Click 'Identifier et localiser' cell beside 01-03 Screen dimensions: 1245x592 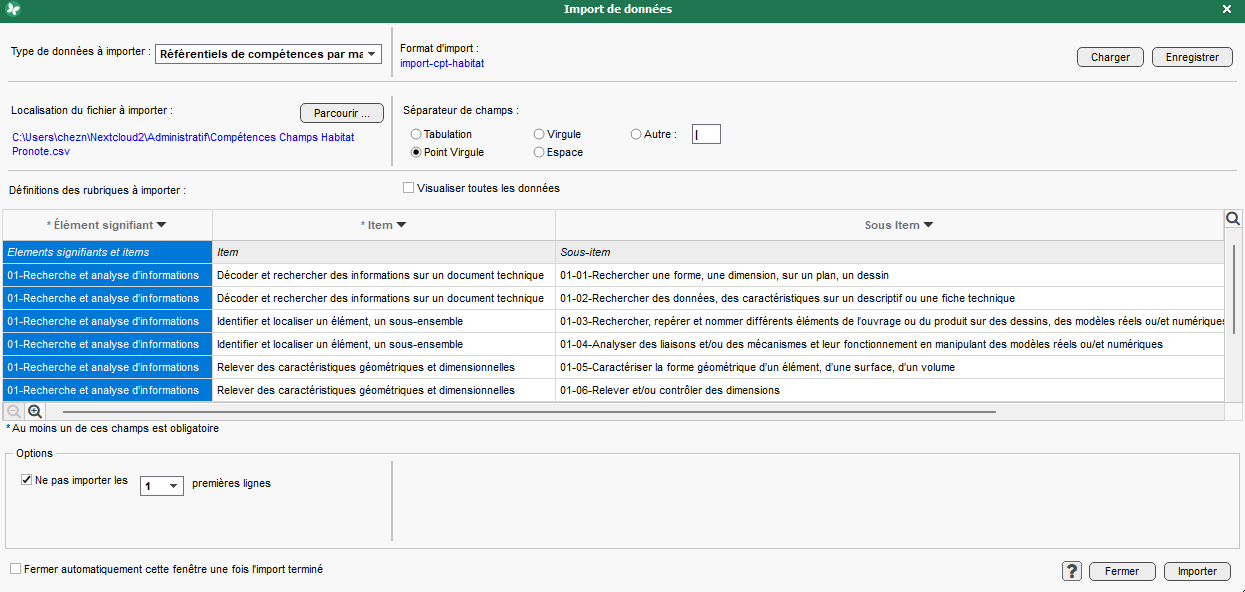coord(384,321)
